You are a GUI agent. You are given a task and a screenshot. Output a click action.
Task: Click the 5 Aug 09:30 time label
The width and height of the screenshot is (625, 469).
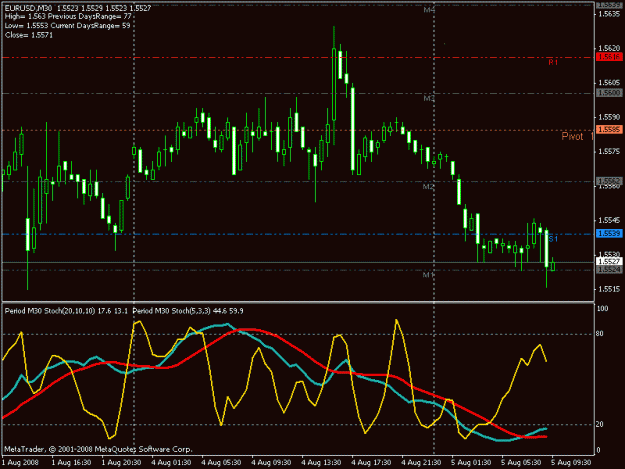[571, 462]
